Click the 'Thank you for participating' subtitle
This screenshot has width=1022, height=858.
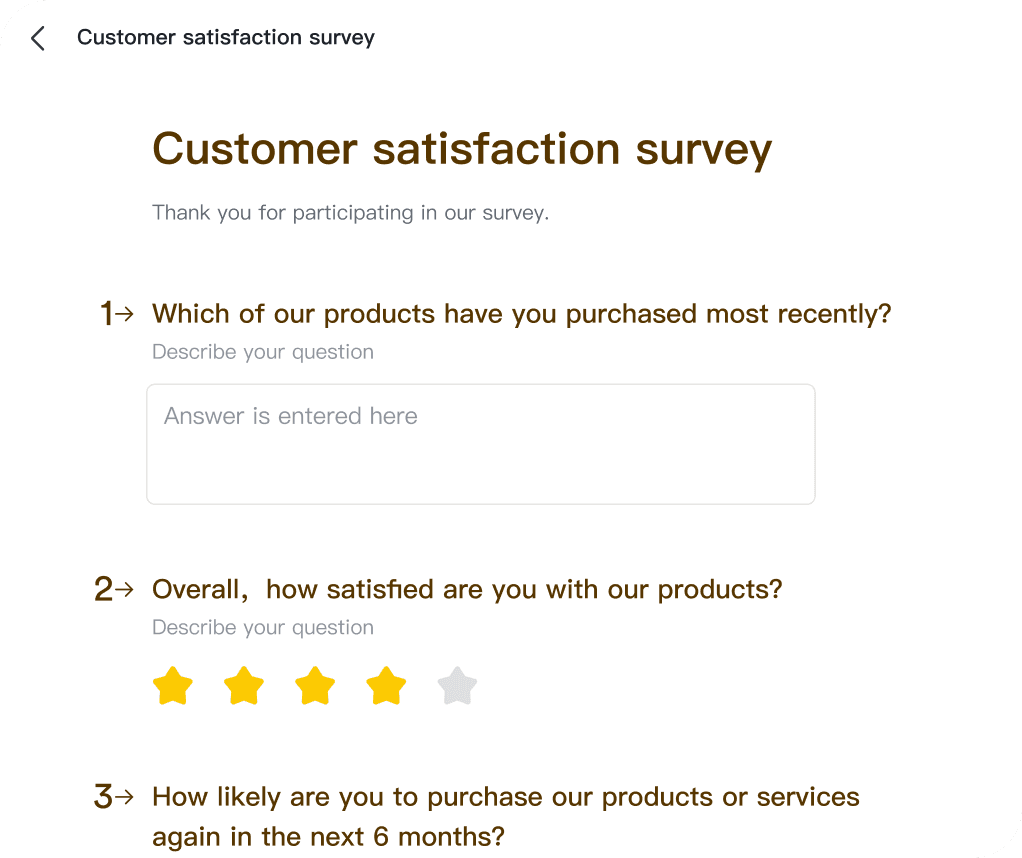(351, 213)
